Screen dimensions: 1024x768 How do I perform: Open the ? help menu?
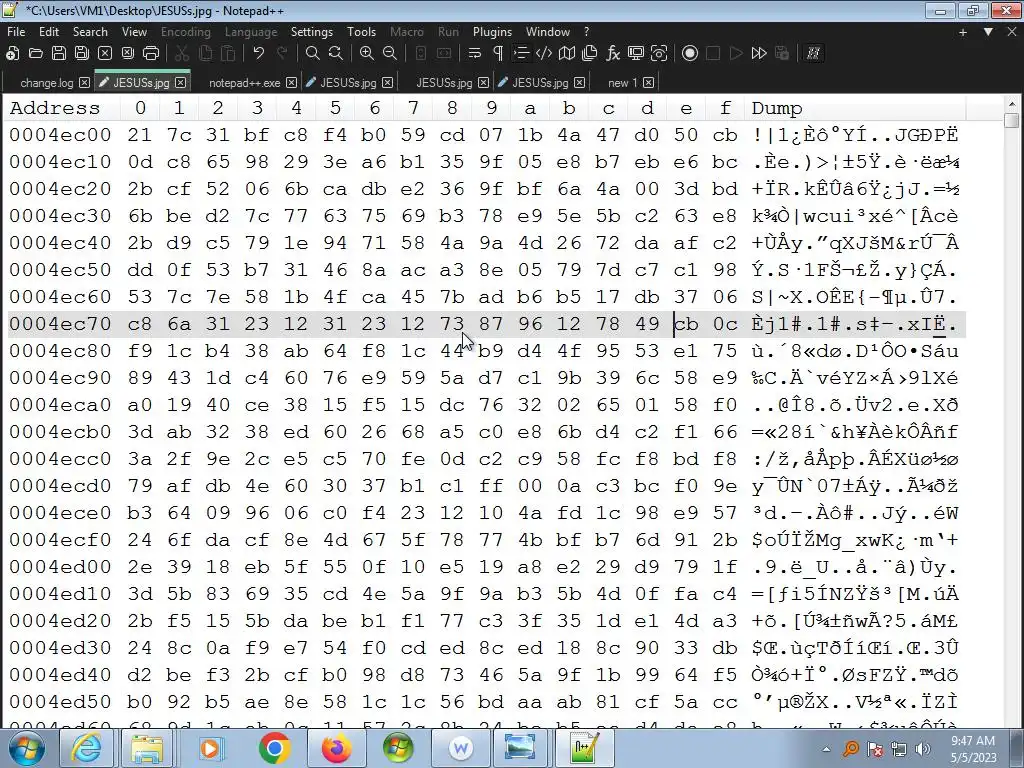point(586,31)
